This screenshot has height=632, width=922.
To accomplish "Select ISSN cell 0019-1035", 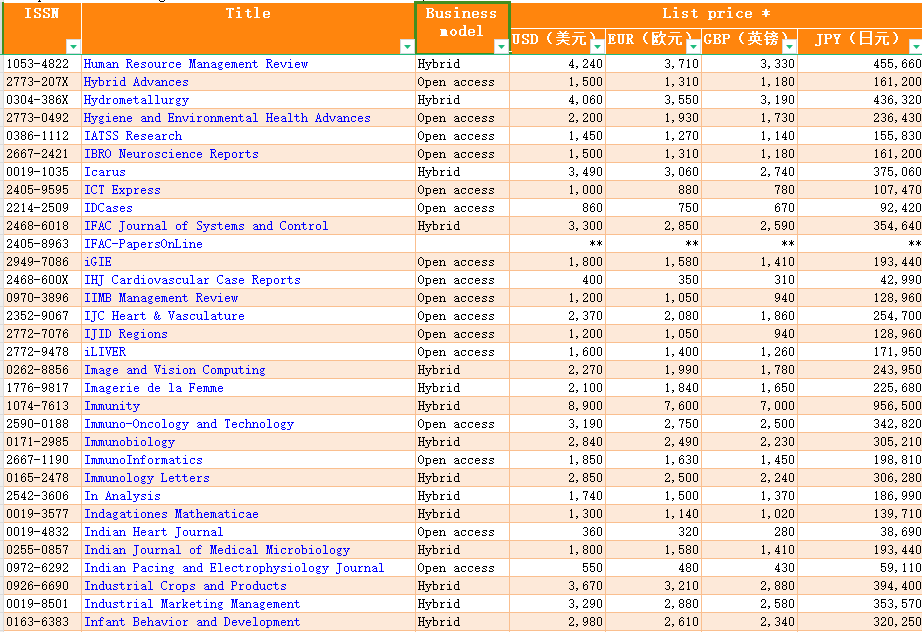I will (x=38, y=172).
